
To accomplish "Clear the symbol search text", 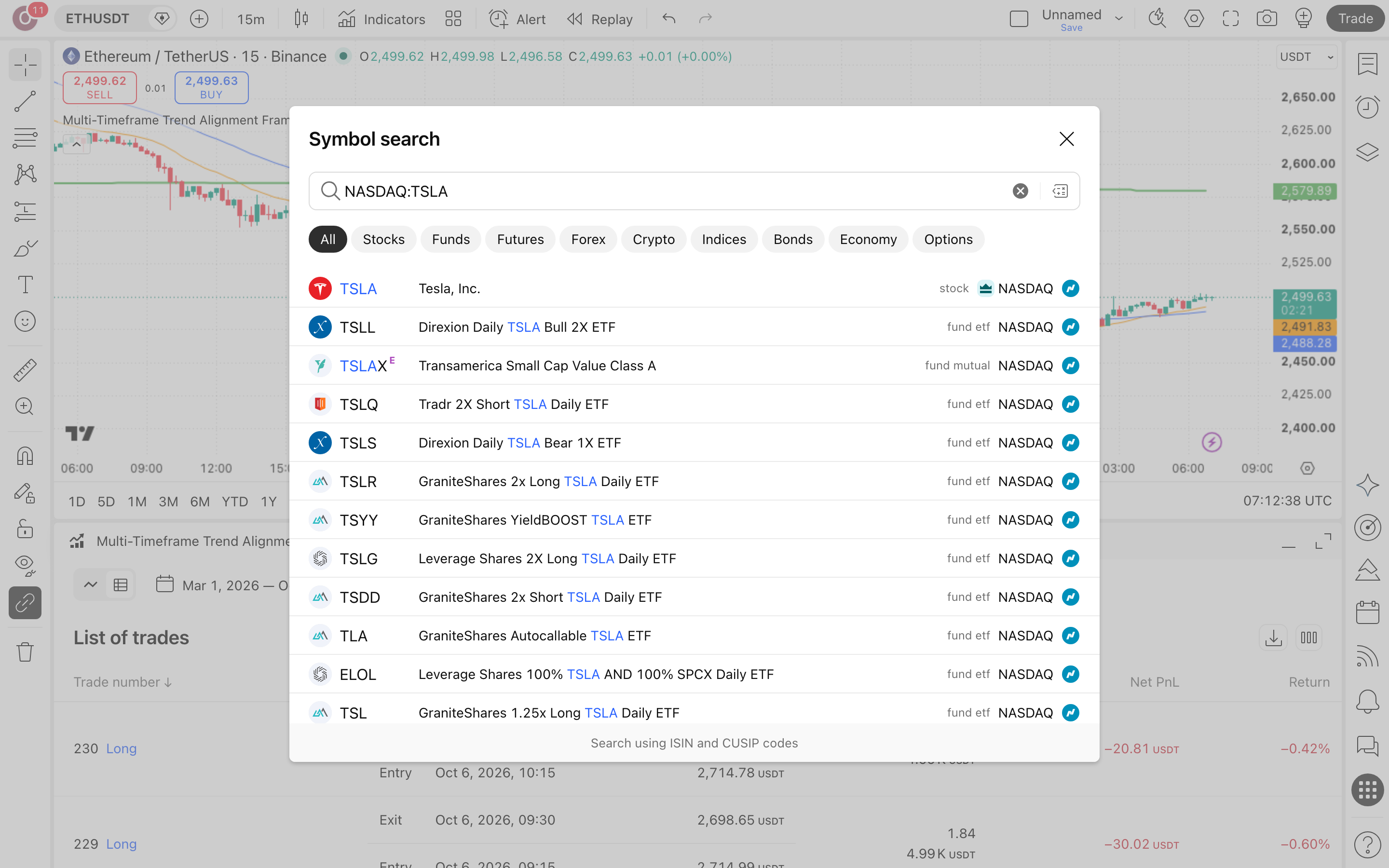I will click(1020, 191).
